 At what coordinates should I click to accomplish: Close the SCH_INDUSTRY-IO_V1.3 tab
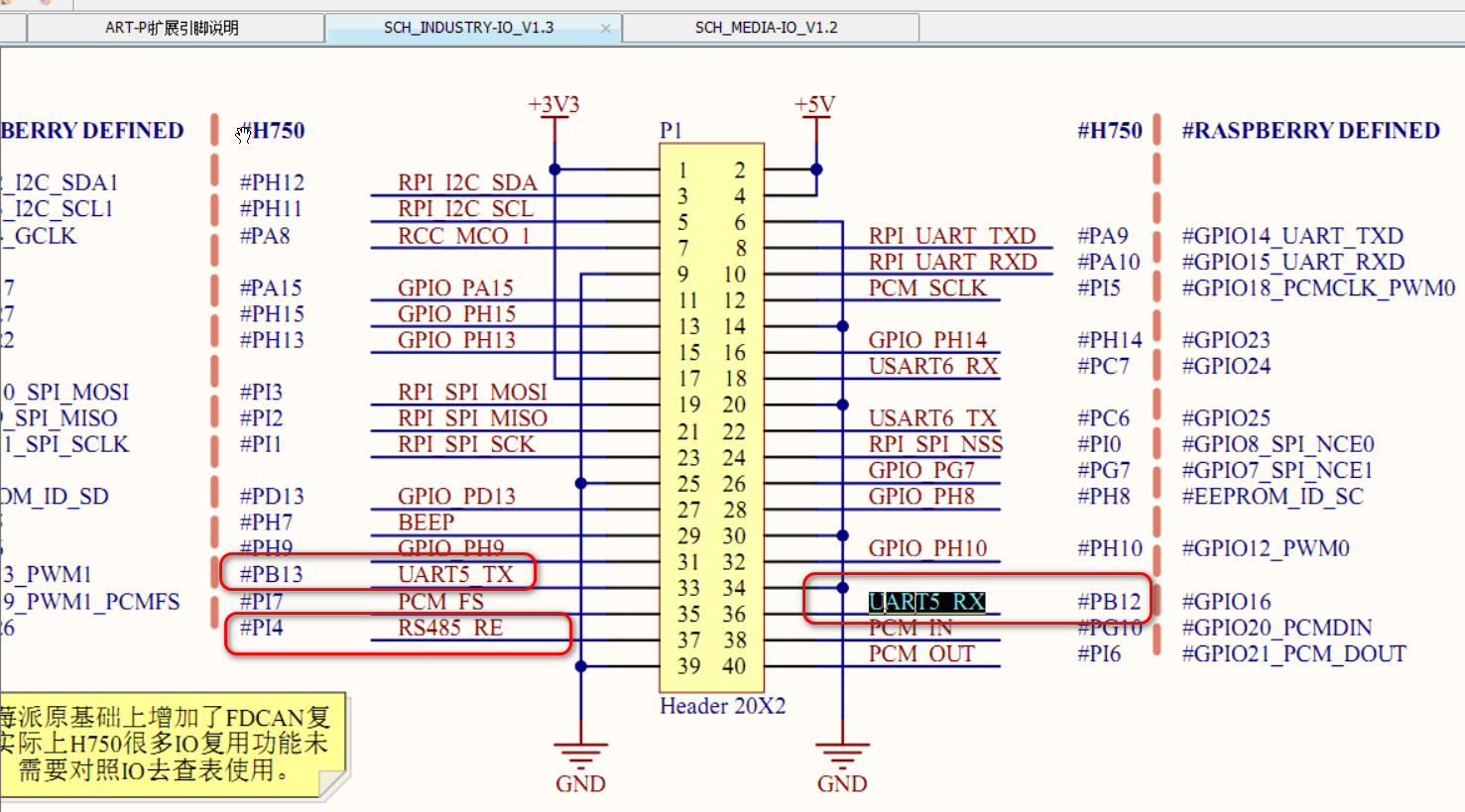tap(605, 29)
